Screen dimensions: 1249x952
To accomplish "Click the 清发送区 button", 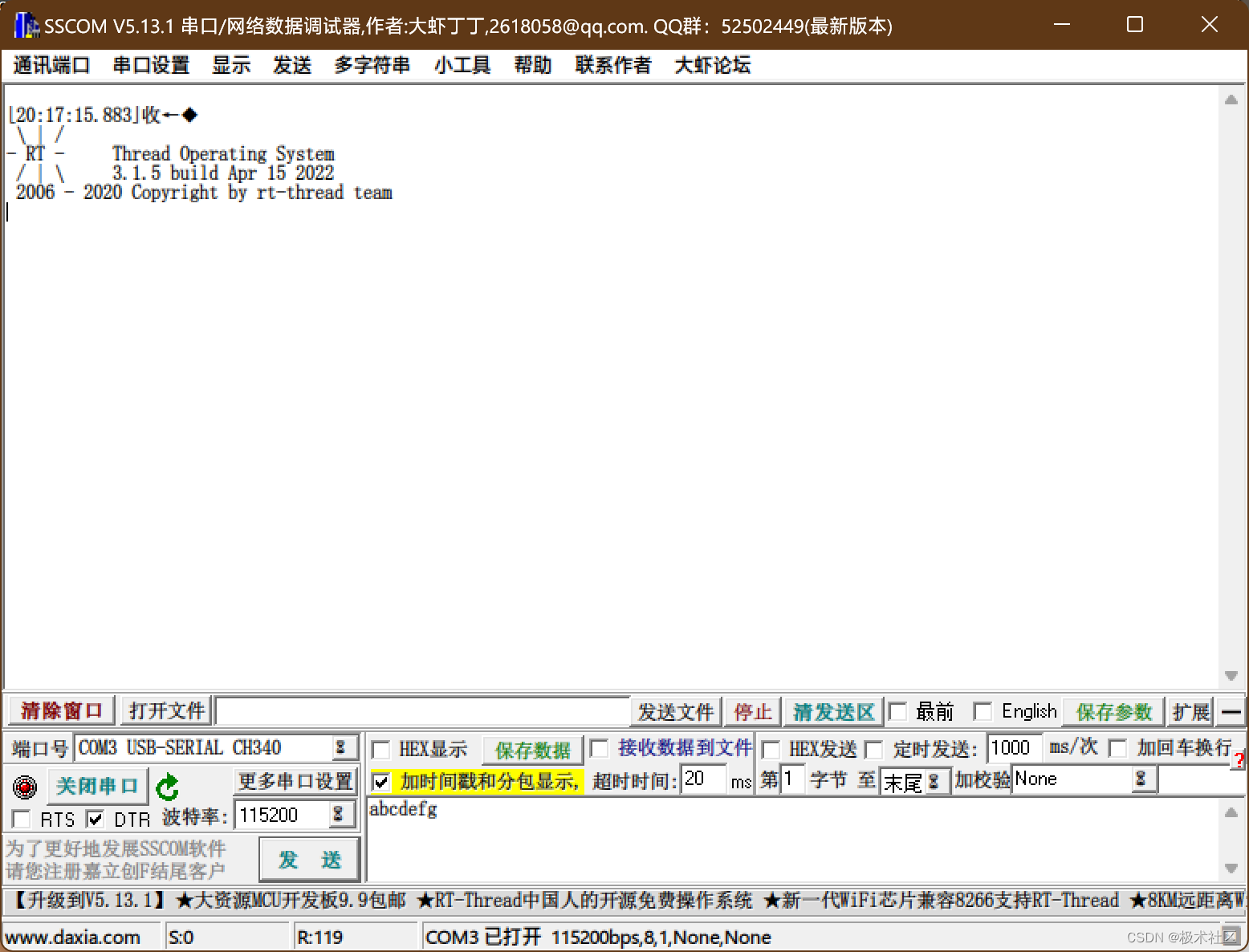I will click(833, 712).
